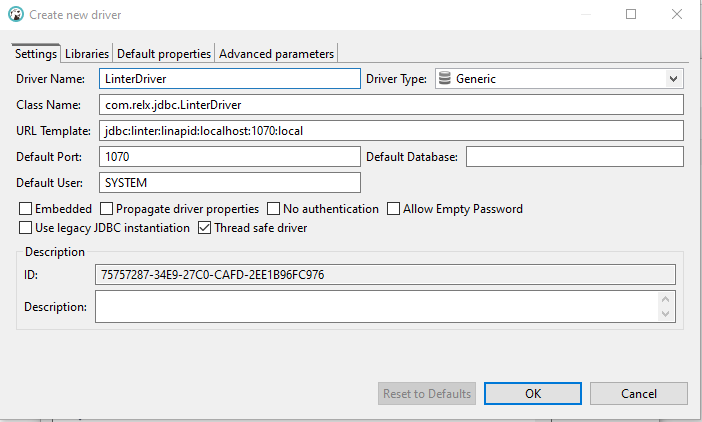Viewport: 702px width, 422px height.
Task: Enable the Embedded checkbox
Action: (25, 209)
